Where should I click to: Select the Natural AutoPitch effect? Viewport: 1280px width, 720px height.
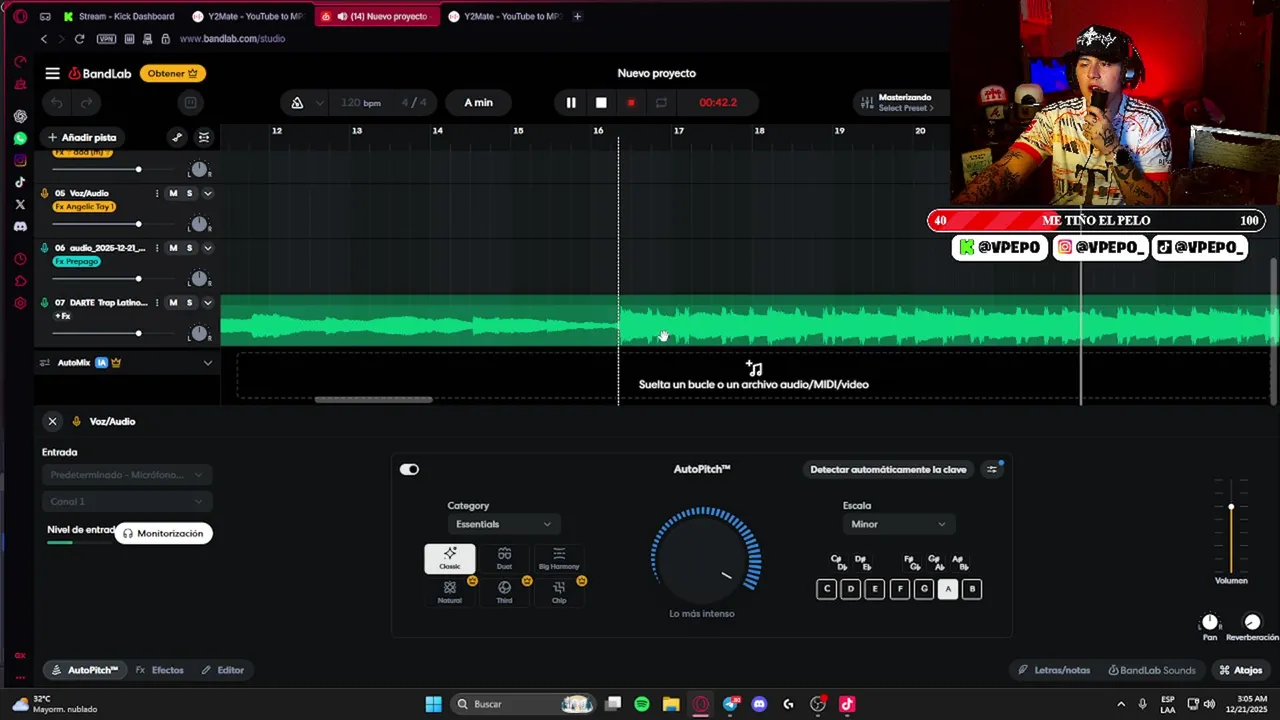450,591
